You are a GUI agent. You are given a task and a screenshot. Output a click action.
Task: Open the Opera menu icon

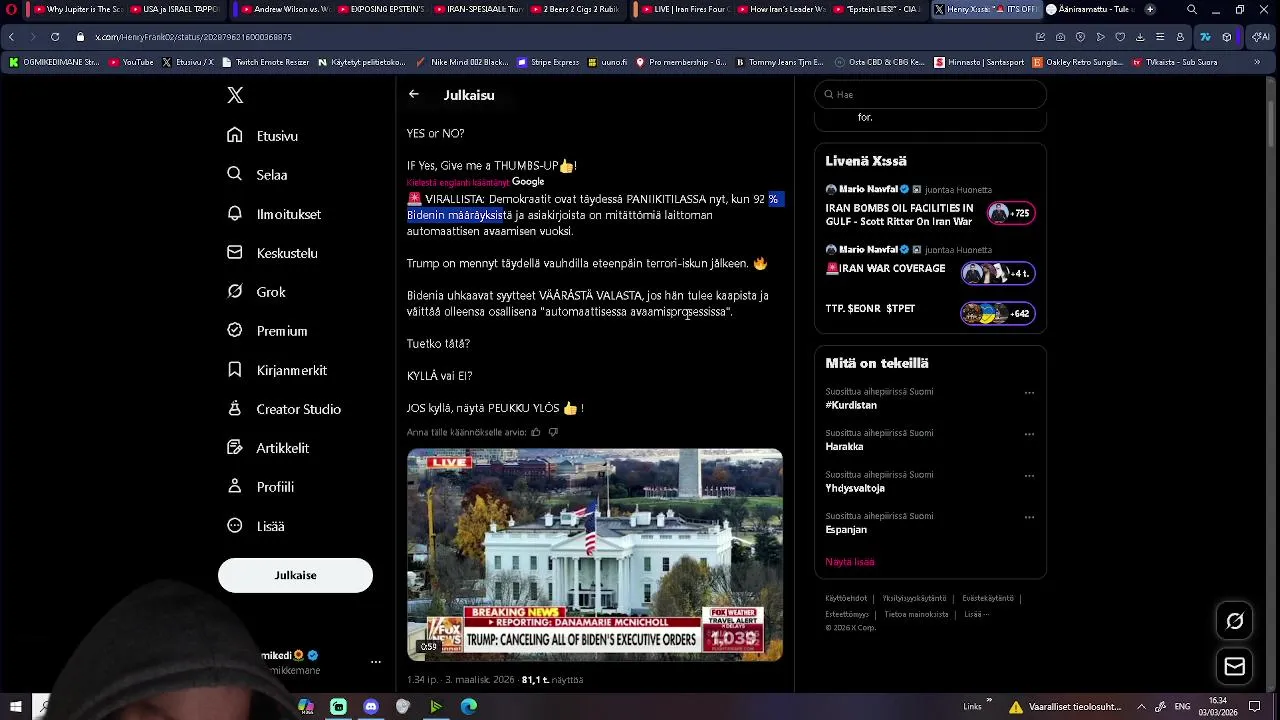11,9
